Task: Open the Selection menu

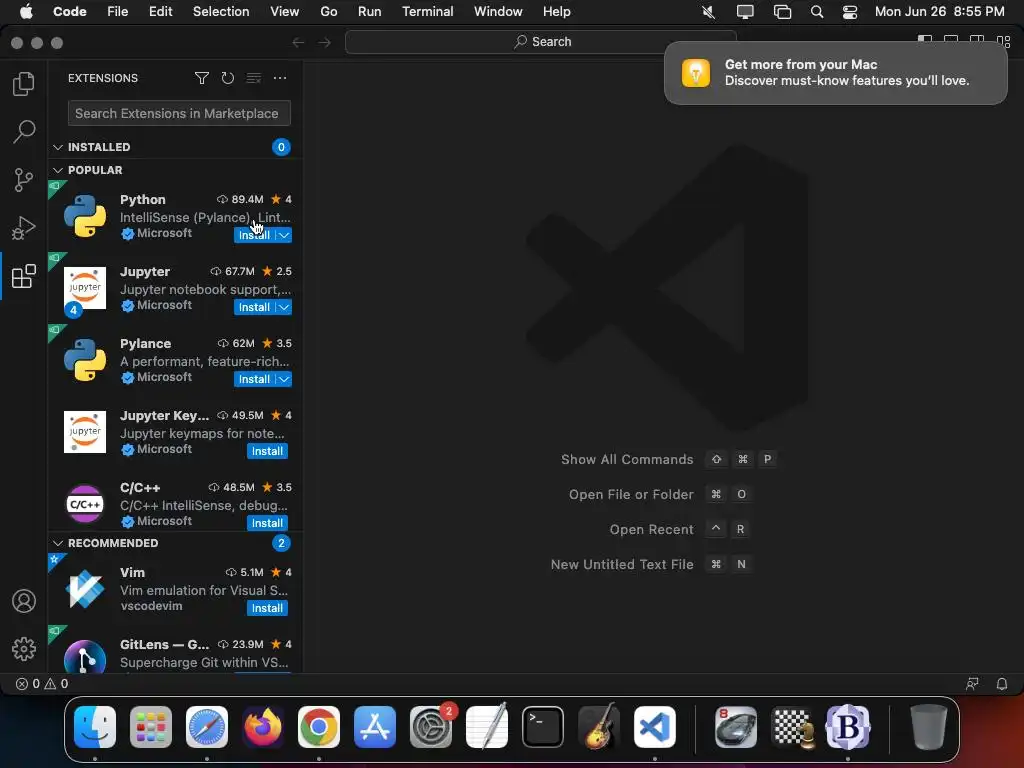Action: click(221, 12)
